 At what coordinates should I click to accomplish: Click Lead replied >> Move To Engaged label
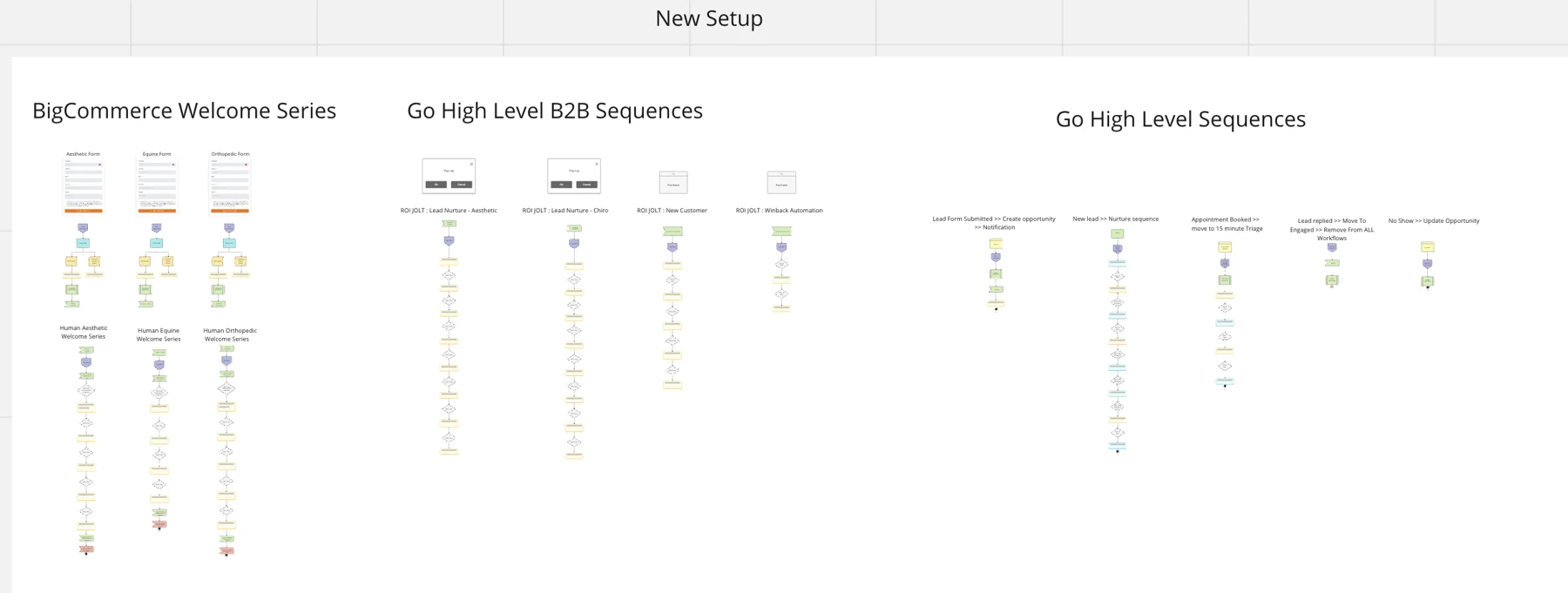[x=1332, y=229]
